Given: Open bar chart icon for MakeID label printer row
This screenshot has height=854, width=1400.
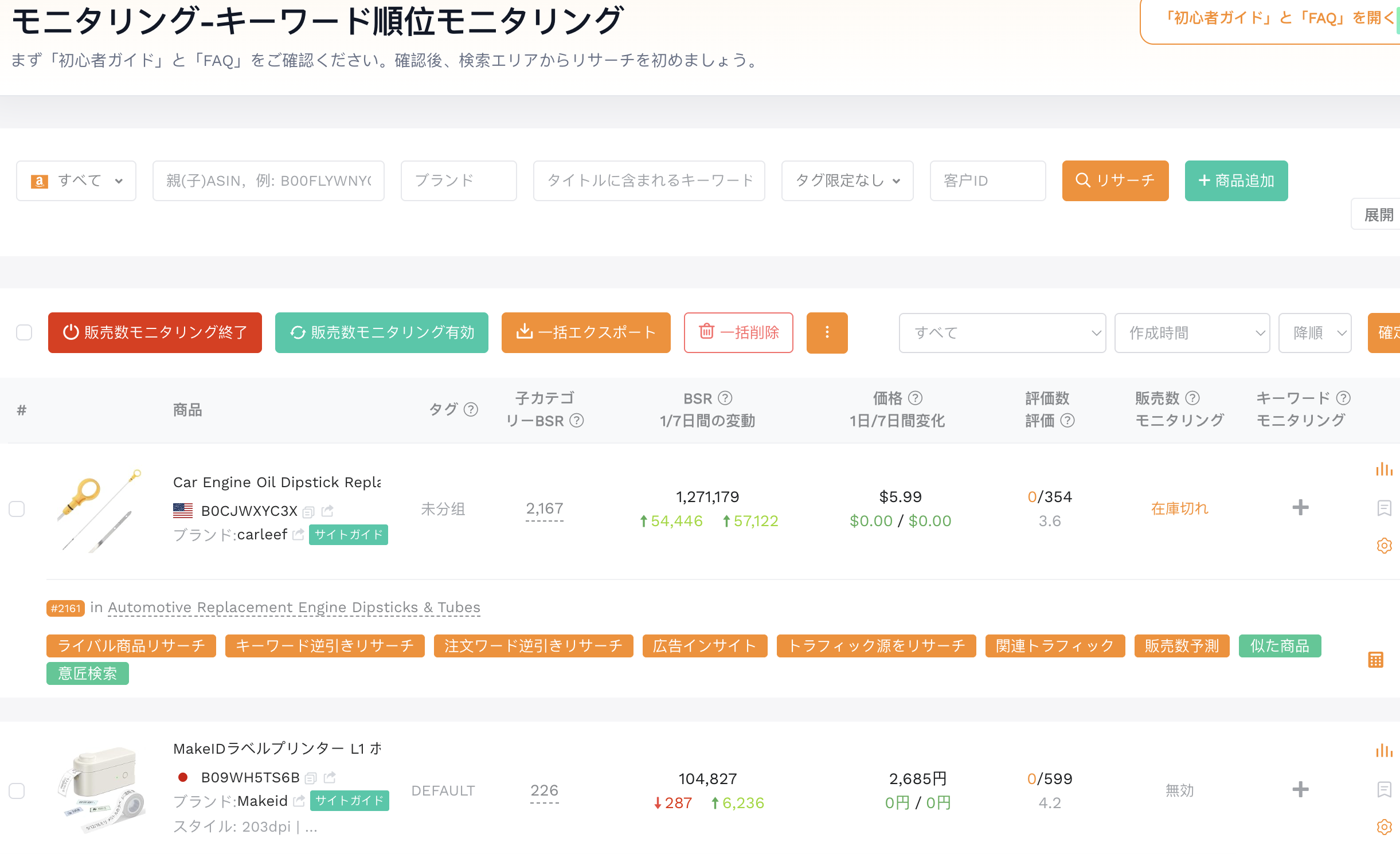Looking at the screenshot, I should coord(1384,750).
